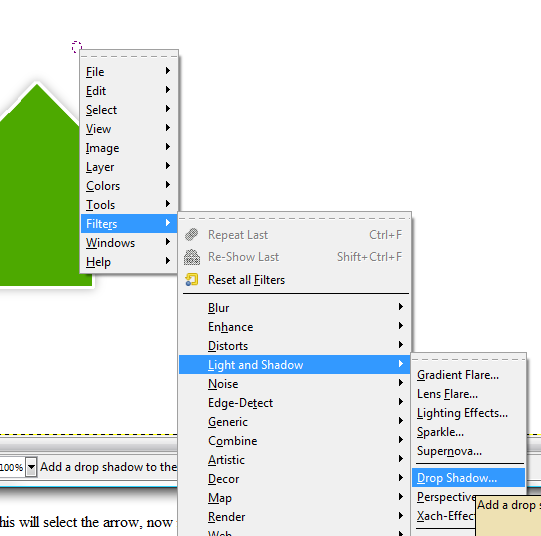
Task: Open the Windows submenu
Action: click(129, 242)
